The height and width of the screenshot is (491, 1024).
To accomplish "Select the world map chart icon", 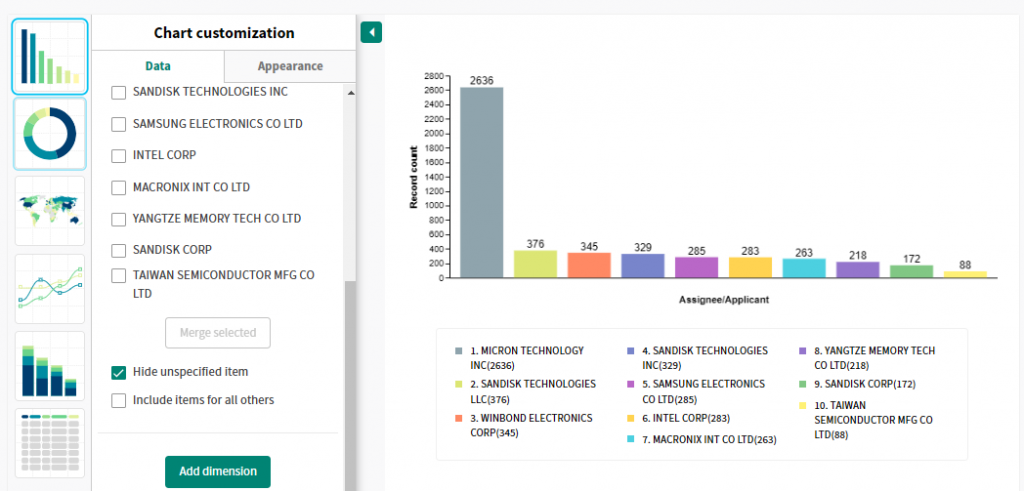I will (x=50, y=210).
